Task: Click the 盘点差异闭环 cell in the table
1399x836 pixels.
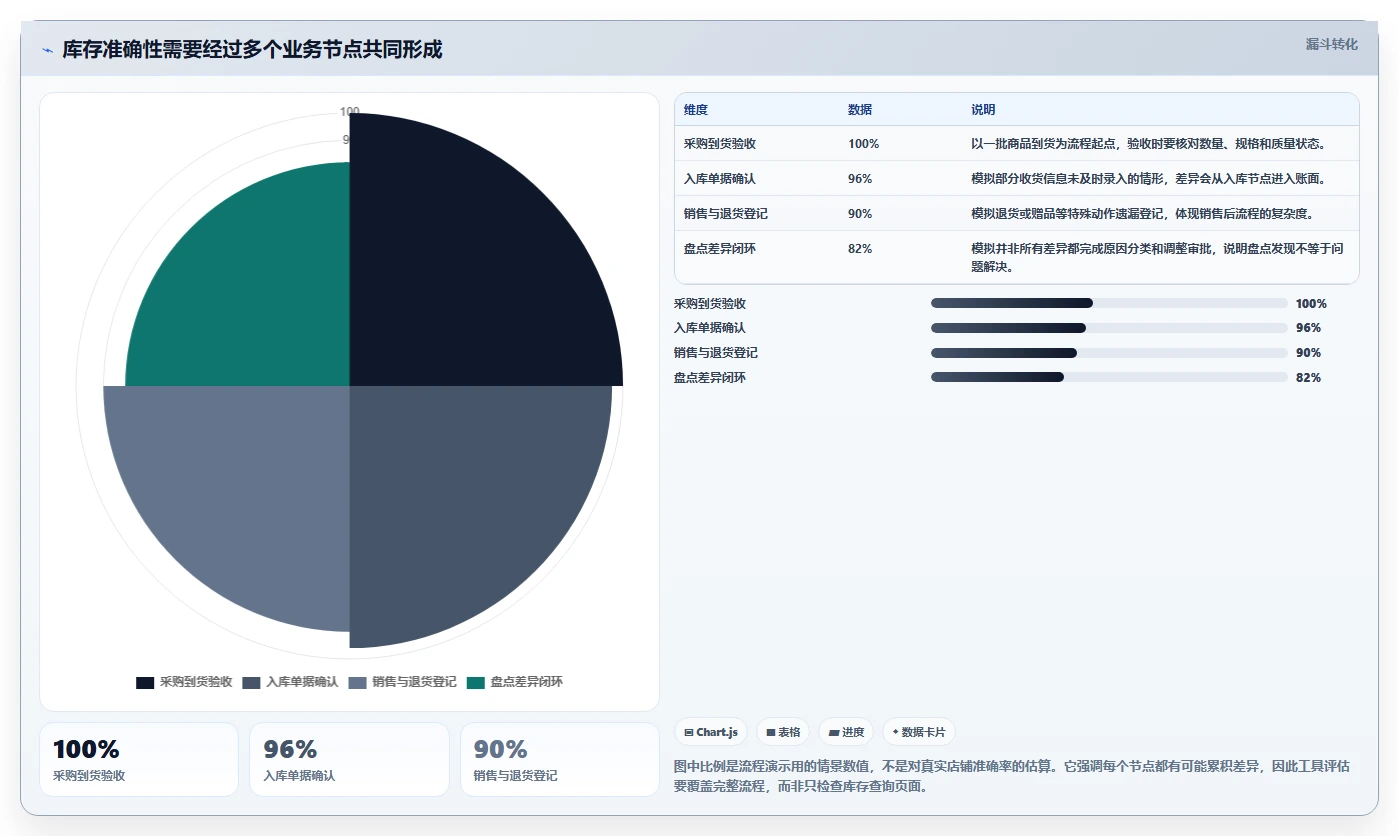Action: point(720,249)
